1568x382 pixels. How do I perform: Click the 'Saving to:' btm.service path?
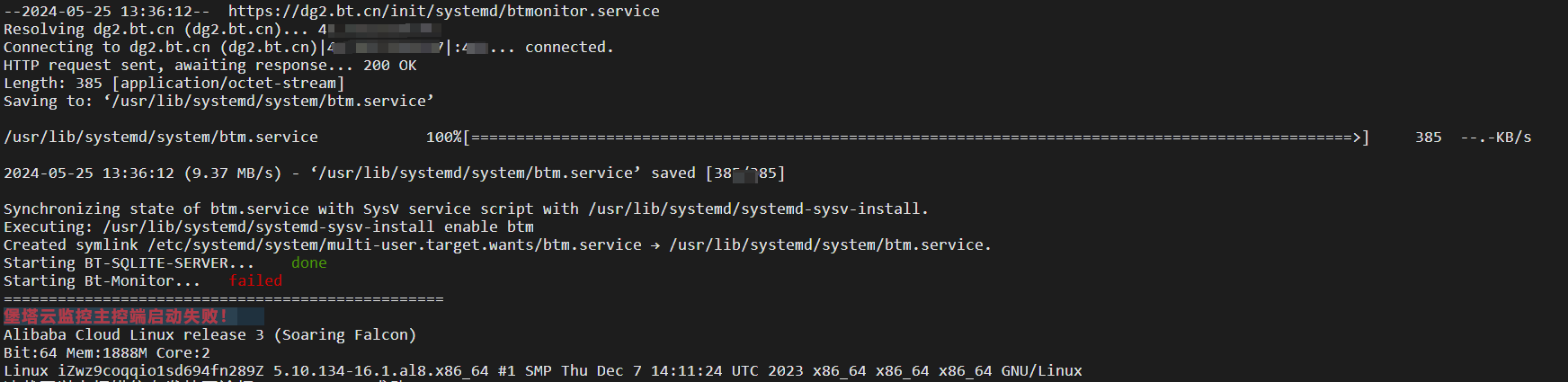[x=269, y=101]
